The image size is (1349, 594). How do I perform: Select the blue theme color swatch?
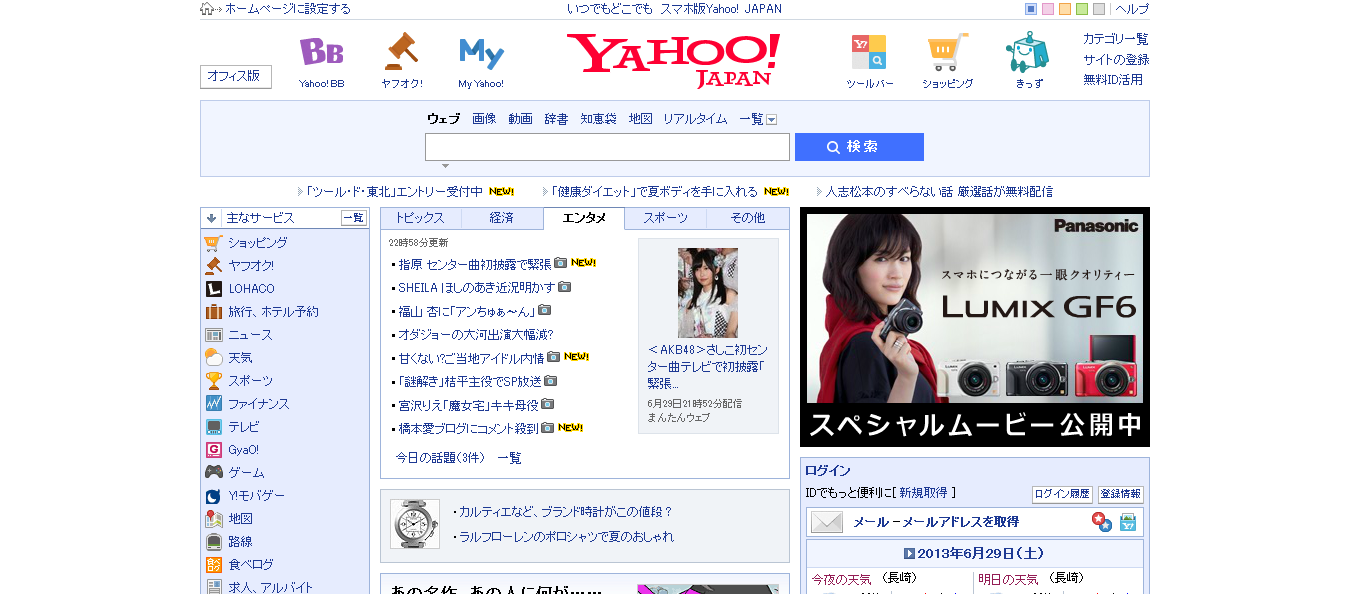click(1031, 9)
